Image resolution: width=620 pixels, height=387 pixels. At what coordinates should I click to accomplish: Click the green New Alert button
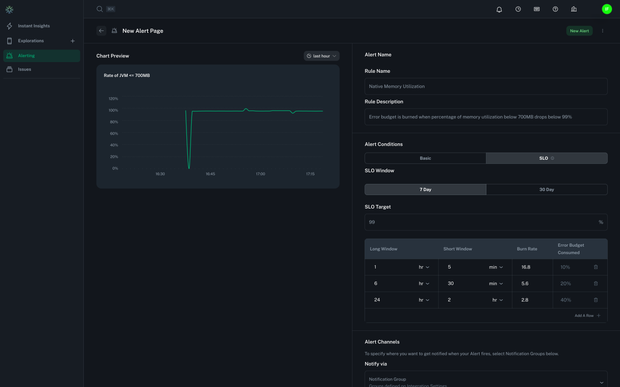(x=579, y=31)
